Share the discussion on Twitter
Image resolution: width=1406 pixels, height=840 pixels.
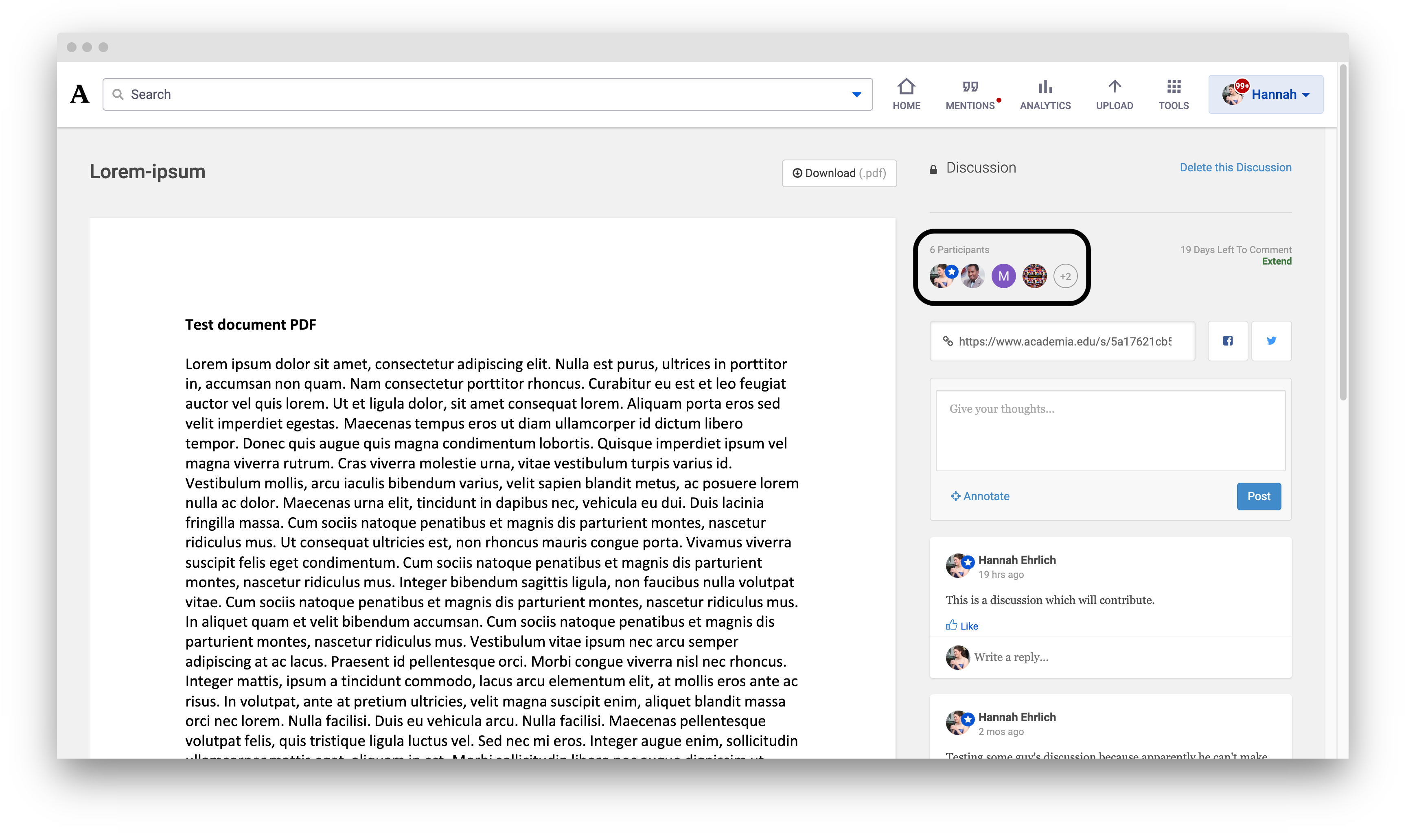pyautogui.click(x=1271, y=341)
